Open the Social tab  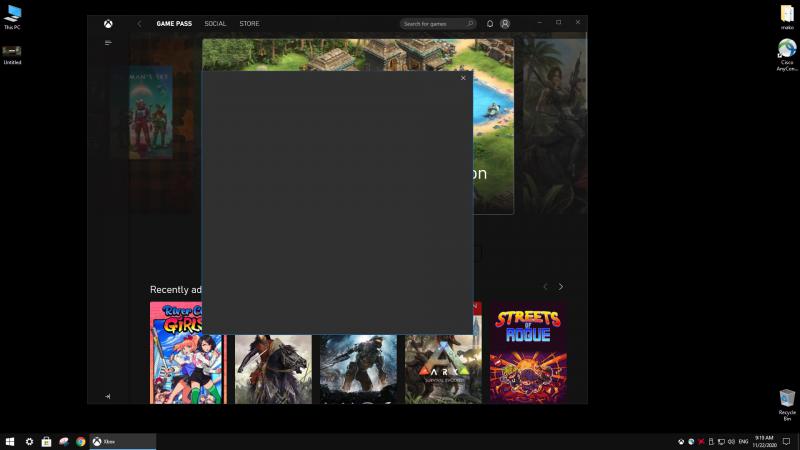click(x=215, y=23)
